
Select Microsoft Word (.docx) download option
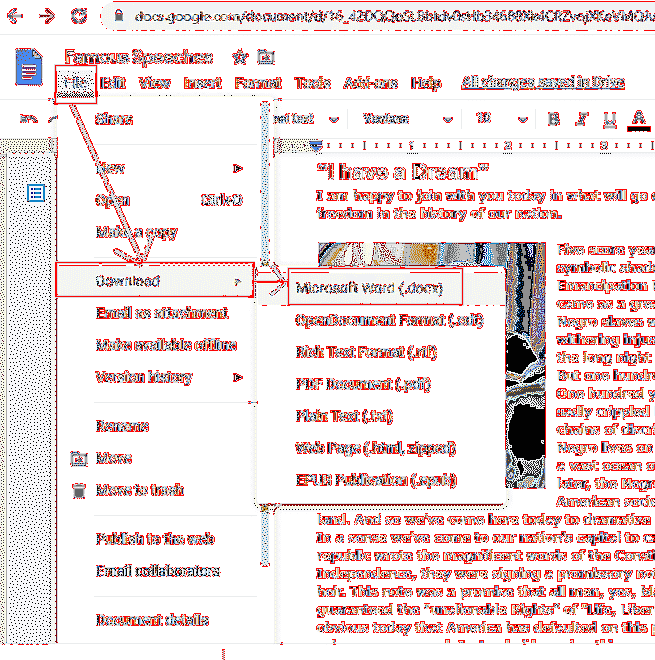pyautogui.click(x=378, y=288)
